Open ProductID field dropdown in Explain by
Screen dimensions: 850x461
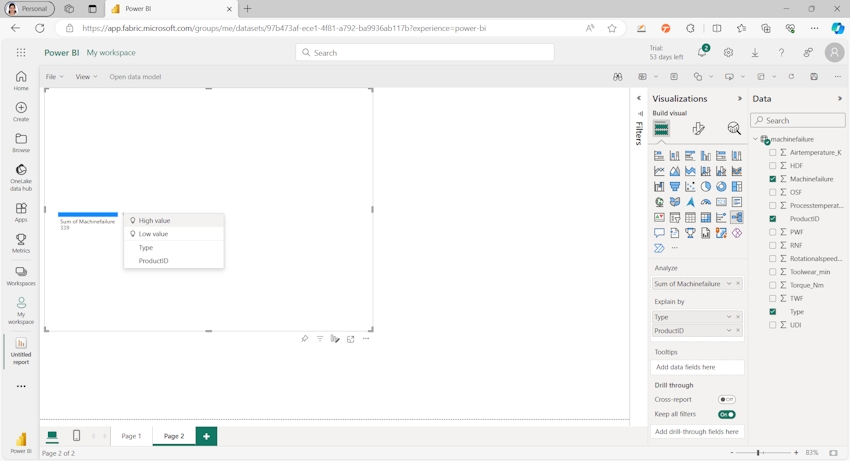(729, 330)
